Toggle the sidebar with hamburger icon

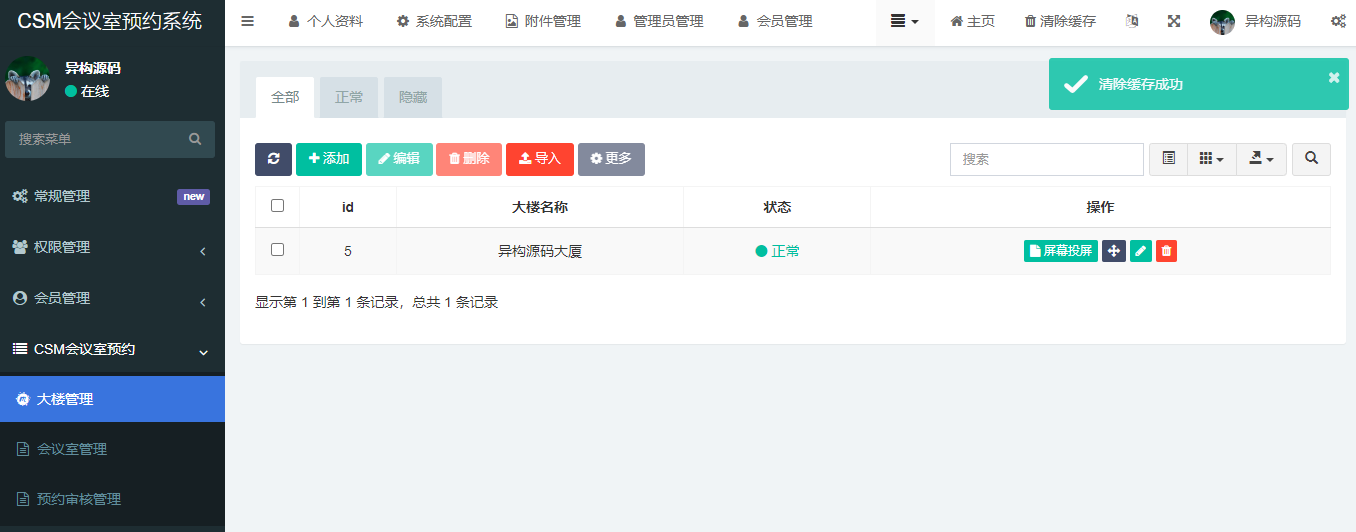(248, 21)
